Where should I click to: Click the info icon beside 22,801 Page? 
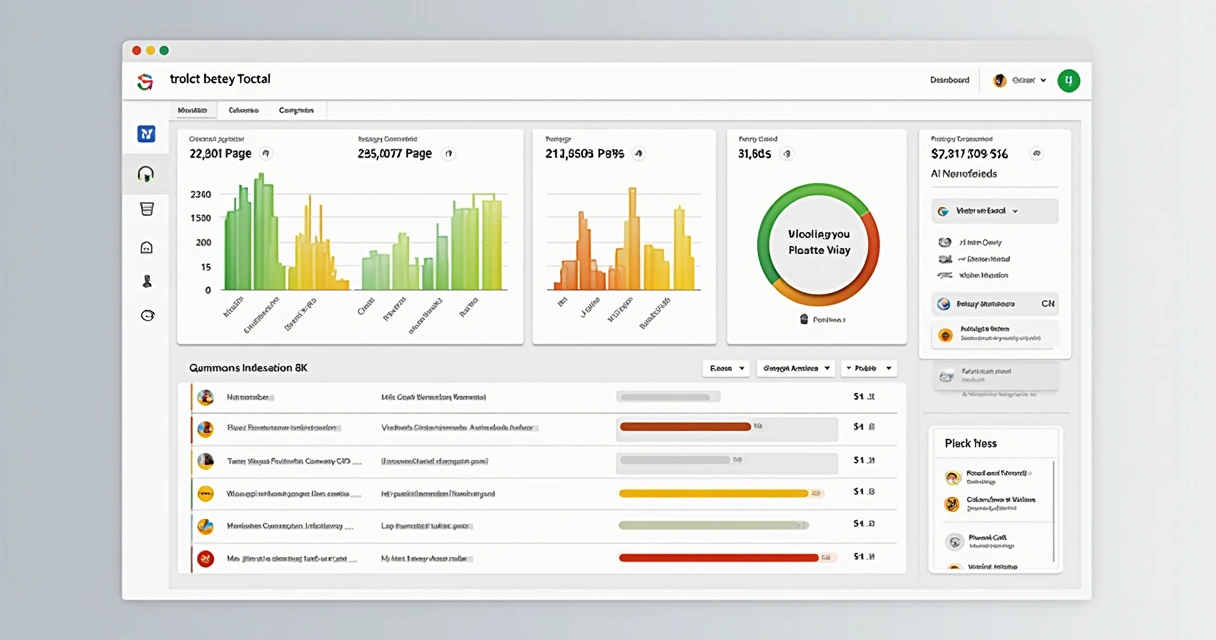point(265,154)
